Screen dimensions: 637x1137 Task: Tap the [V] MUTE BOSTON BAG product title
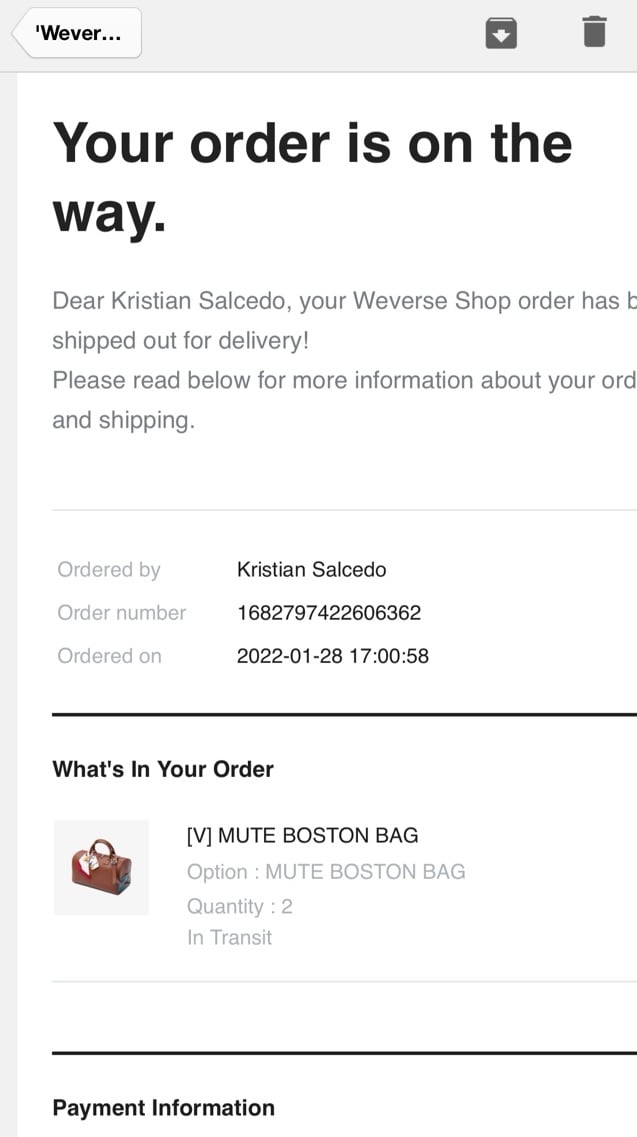coord(303,835)
